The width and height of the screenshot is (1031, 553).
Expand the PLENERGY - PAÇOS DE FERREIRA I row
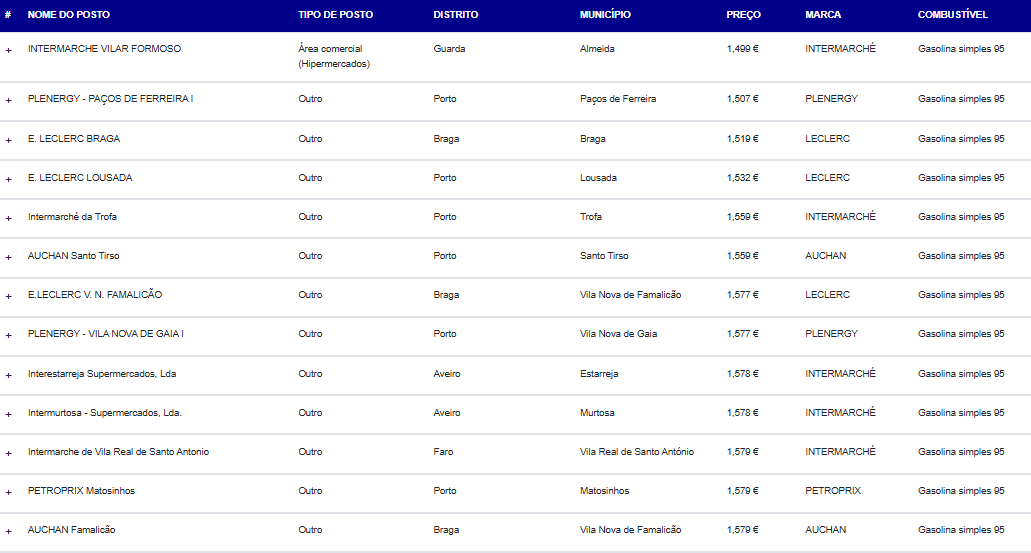tap(9, 100)
